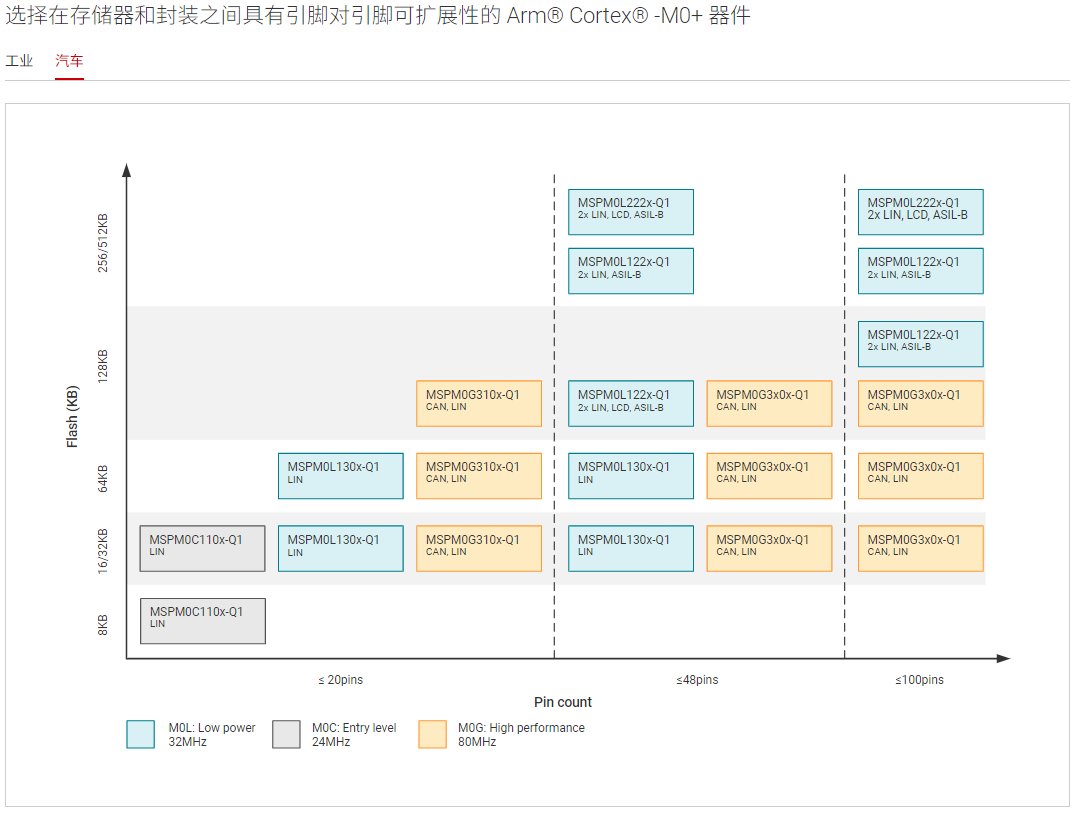Open MSPM0G3x0x-Q1 in 16/32KB row under ≤100pins
Image resolution: width=1076 pixels, height=813 pixels.
pyautogui.click(x=921, y=548)
